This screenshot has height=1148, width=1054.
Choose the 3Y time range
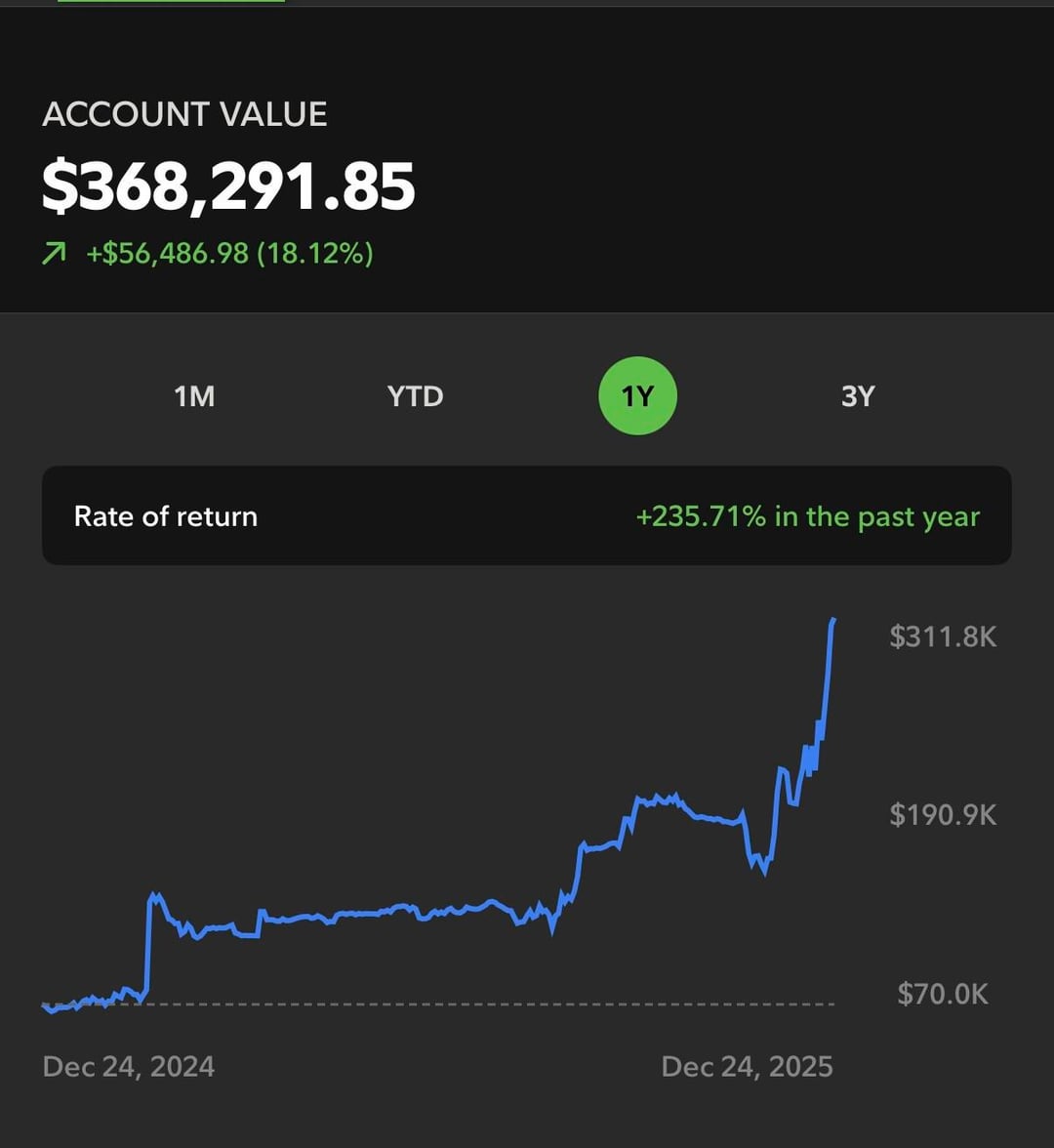click(x=858, y=396)
